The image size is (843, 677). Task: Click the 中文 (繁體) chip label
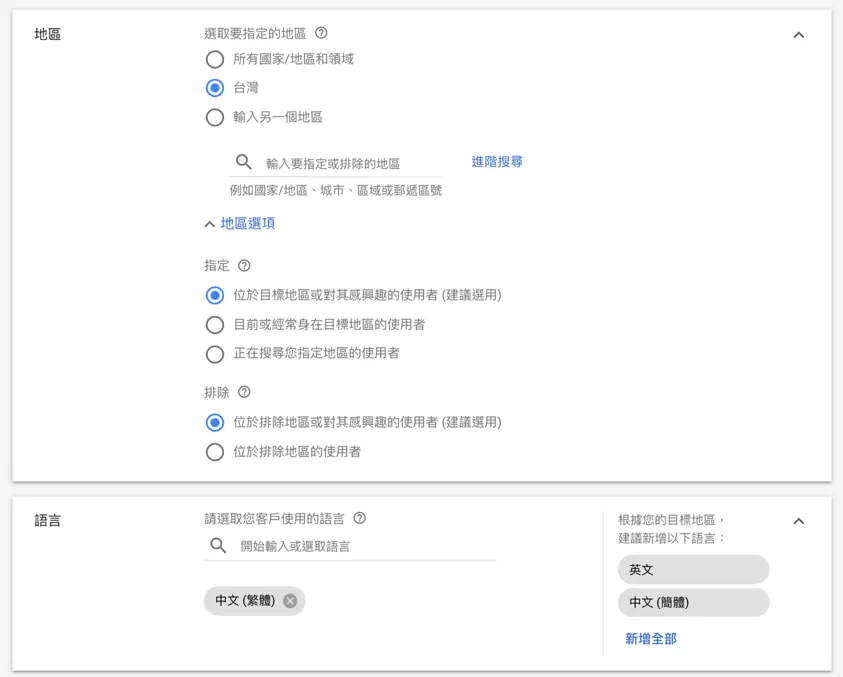245,600
